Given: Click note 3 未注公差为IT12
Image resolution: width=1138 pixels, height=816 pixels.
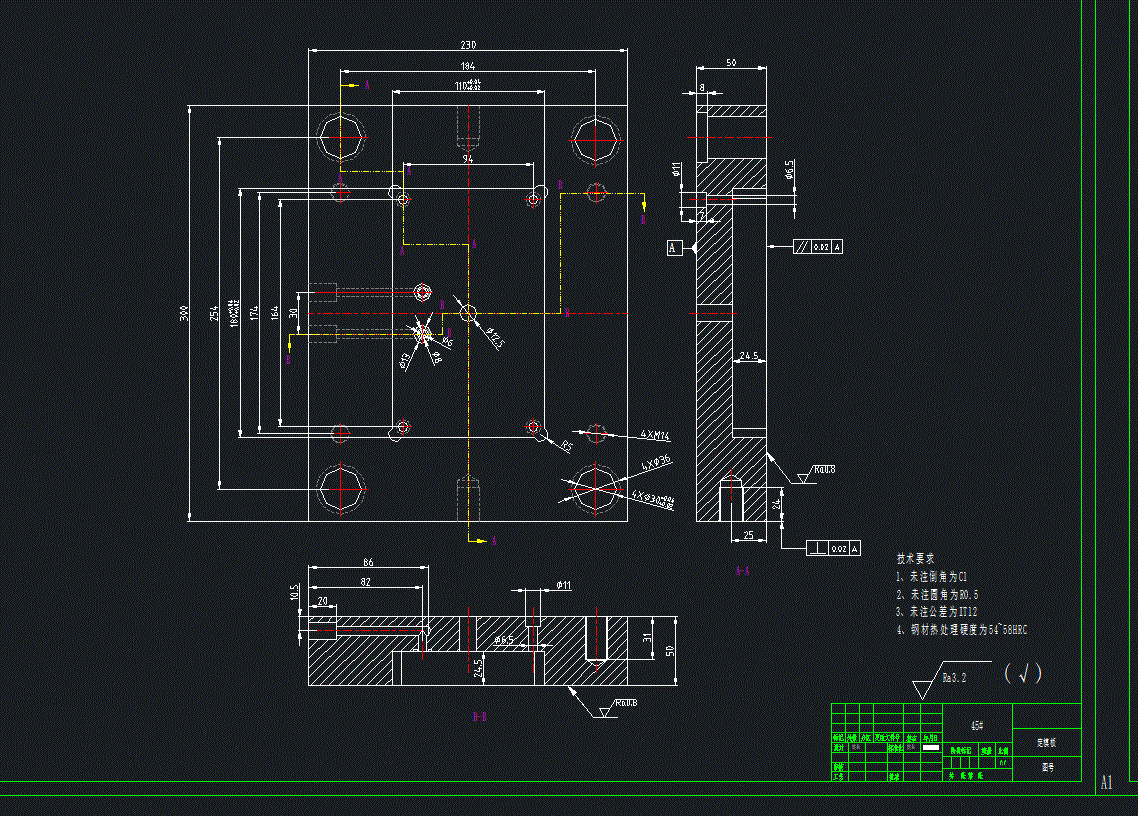Looking at the screenshot, I should point(936,612).
